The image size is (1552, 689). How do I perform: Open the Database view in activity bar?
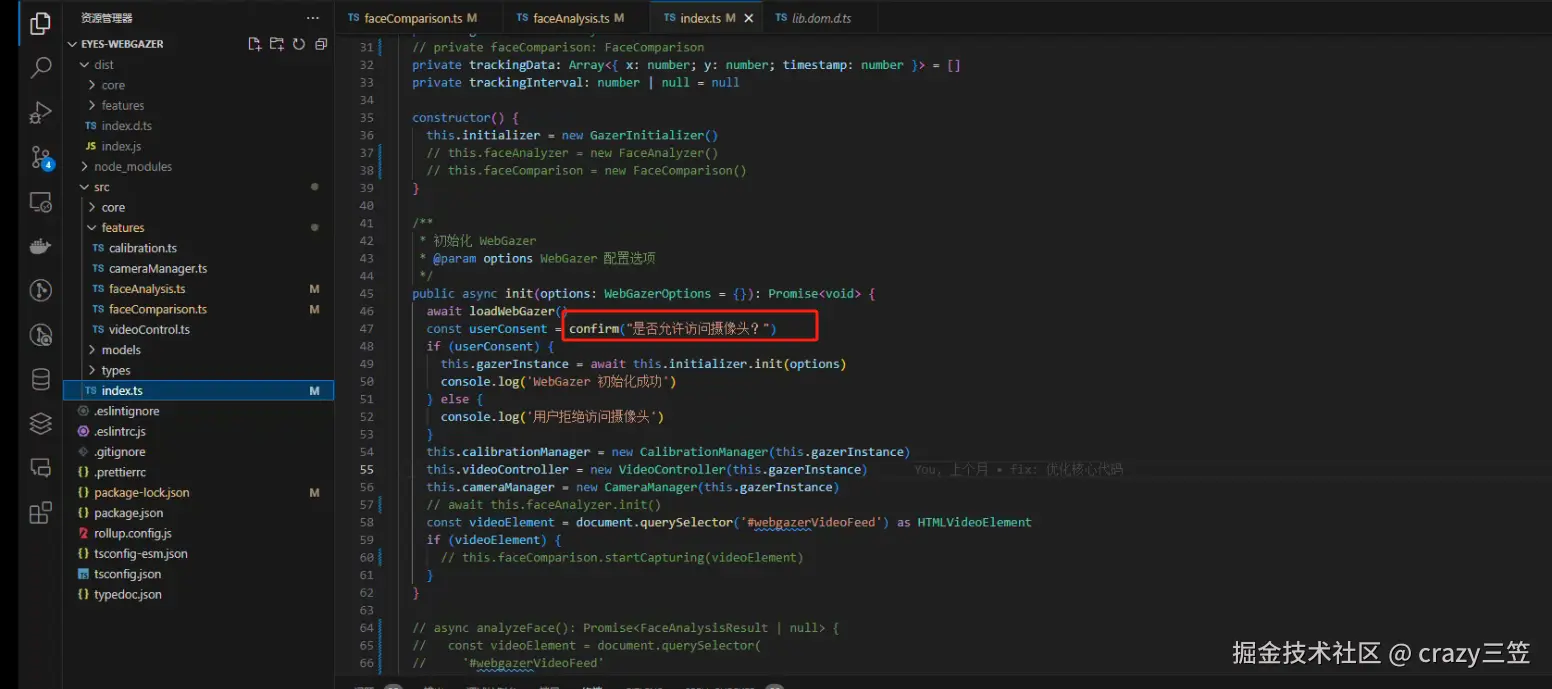41,379
